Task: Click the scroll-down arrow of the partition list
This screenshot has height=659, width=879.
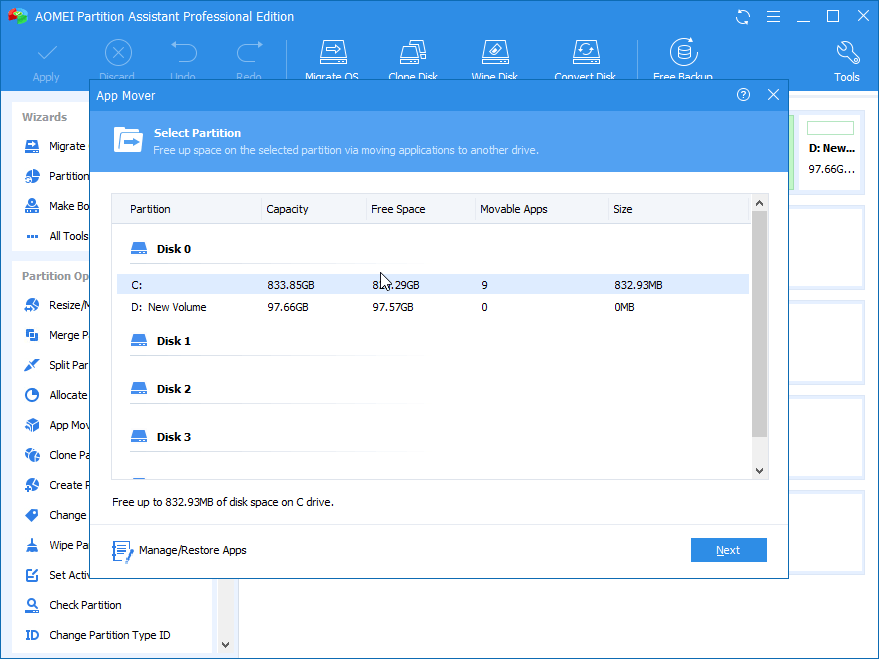Action: click(759, 469)
